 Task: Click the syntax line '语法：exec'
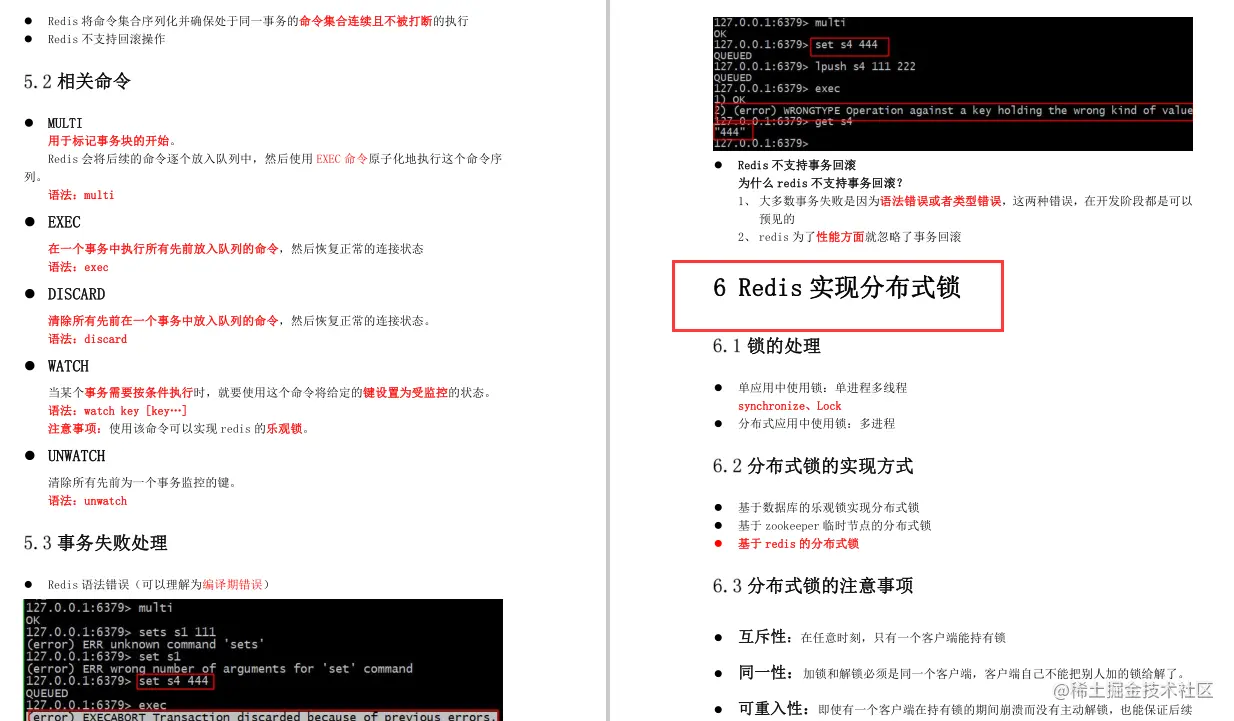(x=78, y=267)
